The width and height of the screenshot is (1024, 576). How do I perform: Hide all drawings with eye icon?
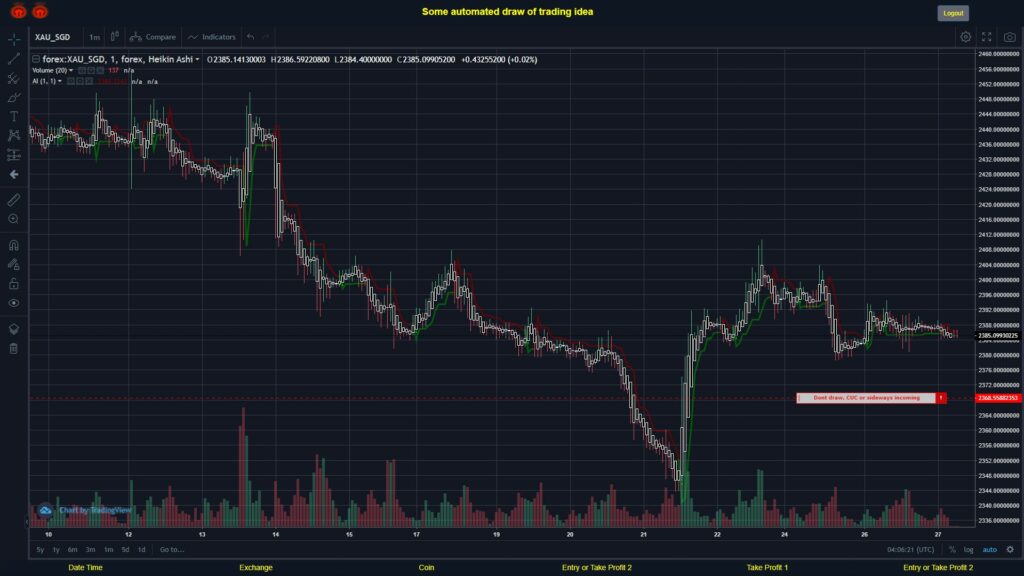pyautogui.click(x=14, y=303)
